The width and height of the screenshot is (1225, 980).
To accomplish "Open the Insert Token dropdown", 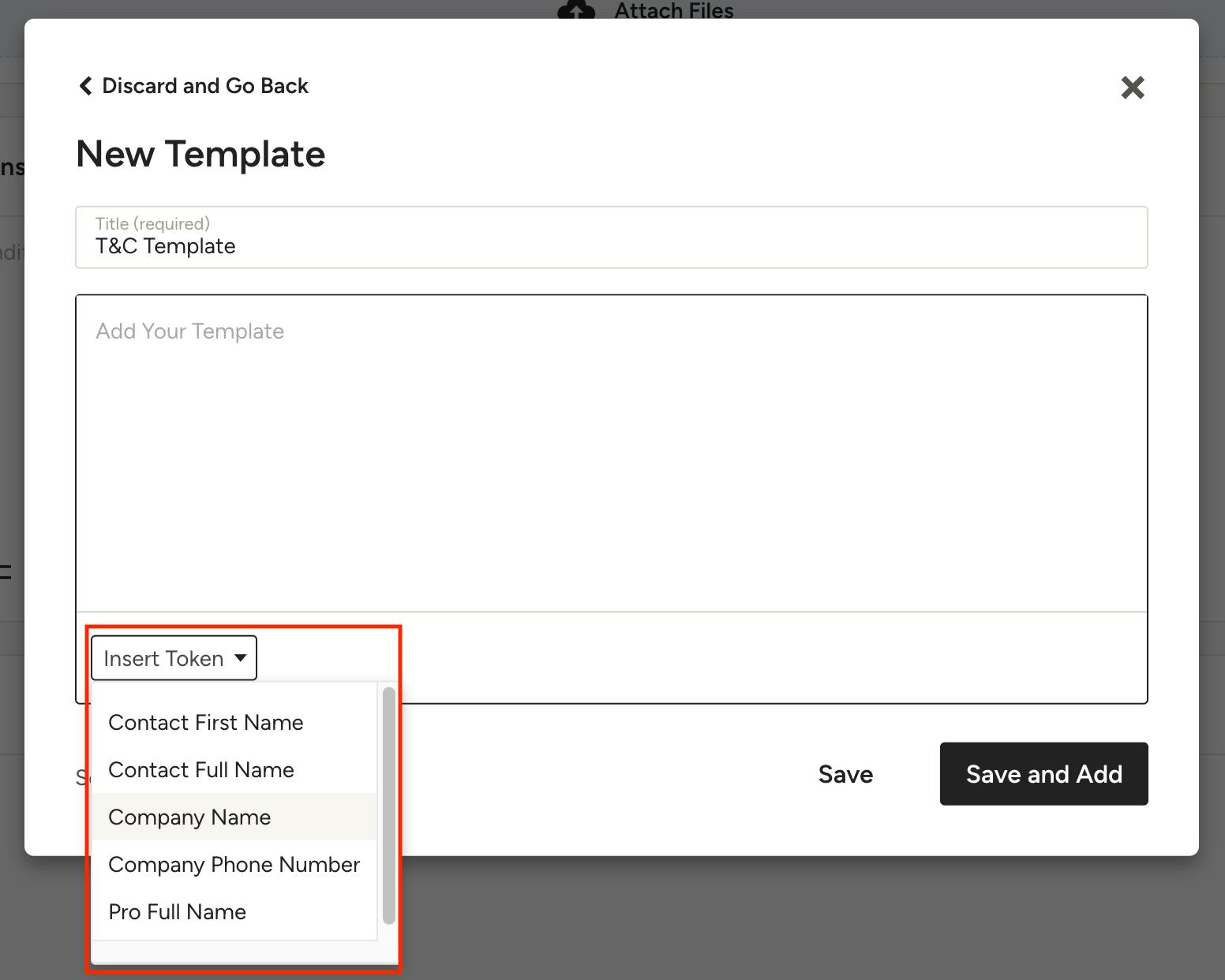I will click(174, 658).
